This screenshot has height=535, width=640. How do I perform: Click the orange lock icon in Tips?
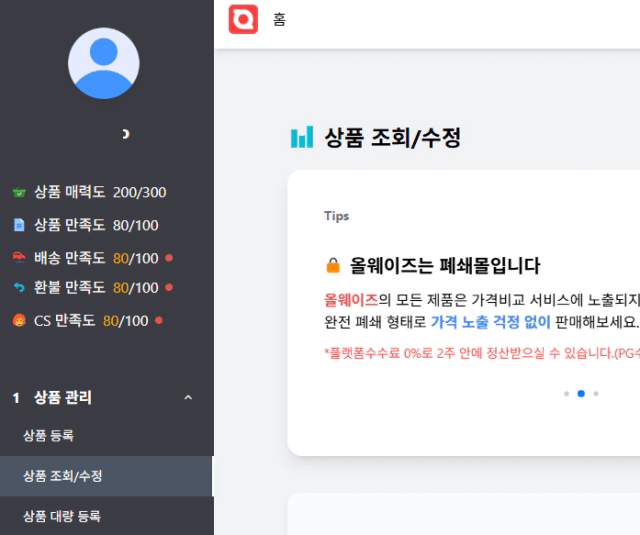[x=333, y=265]
